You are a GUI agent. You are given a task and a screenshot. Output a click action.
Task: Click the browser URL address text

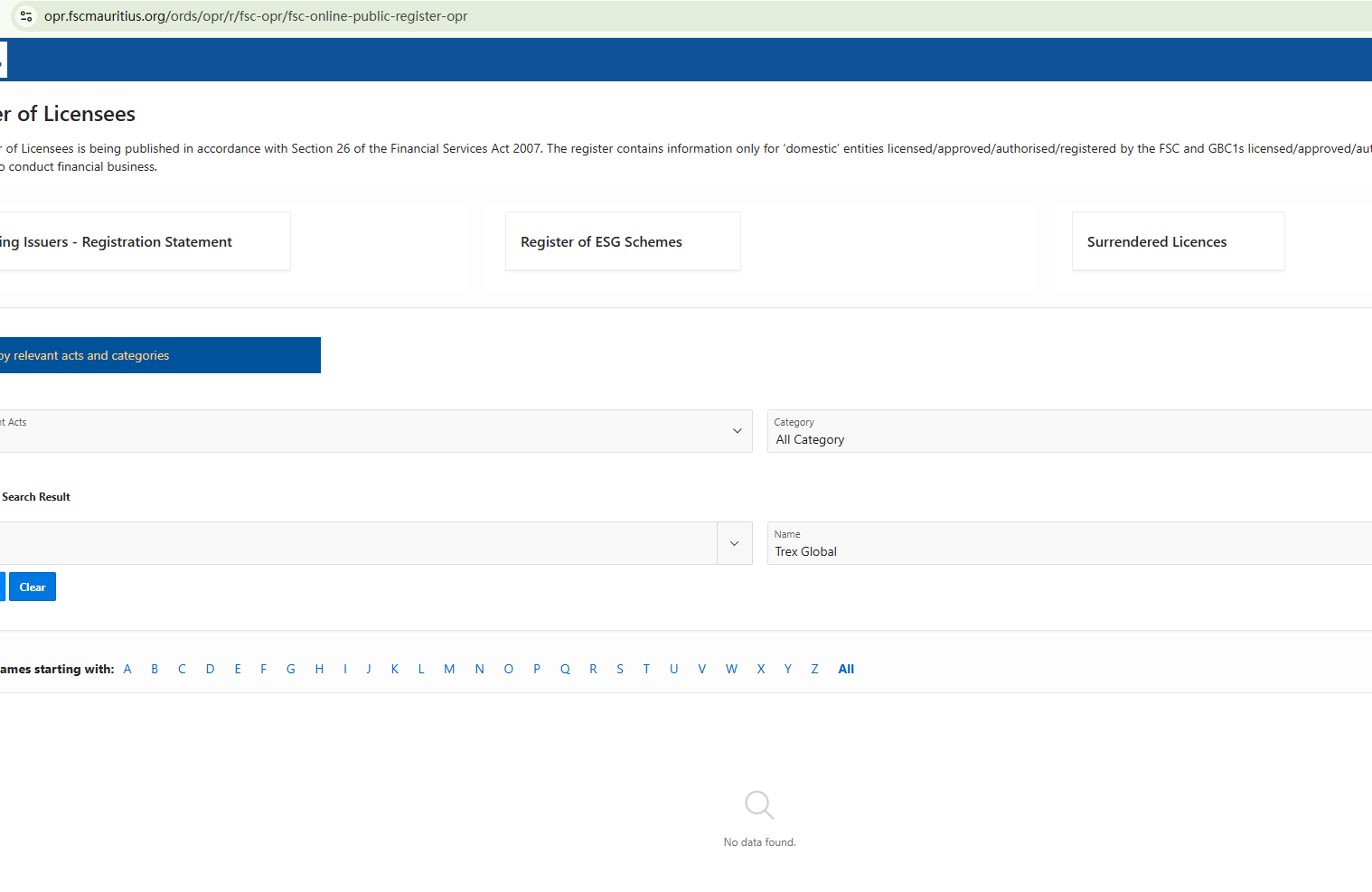click(x=256, y=16)
